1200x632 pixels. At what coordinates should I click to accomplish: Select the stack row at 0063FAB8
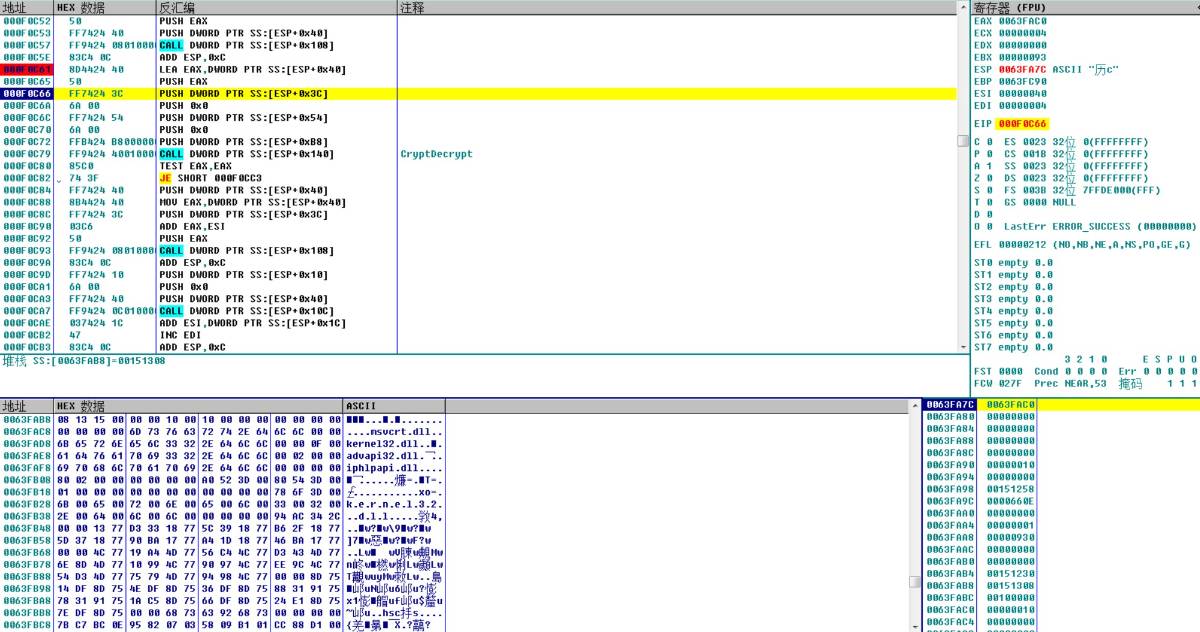pos(1061,585)
